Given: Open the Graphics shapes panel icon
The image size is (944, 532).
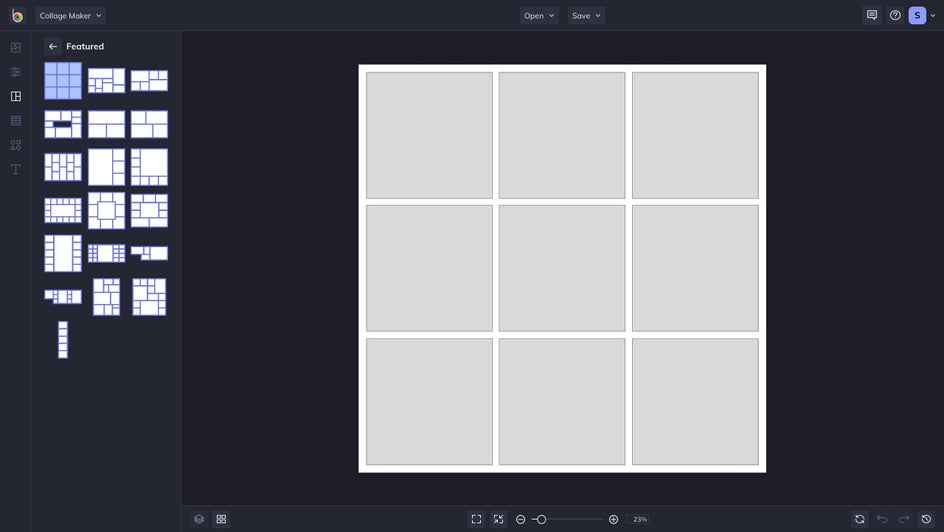Looking at the screenshot, I should pyautogui.click(x=16, y=145).
